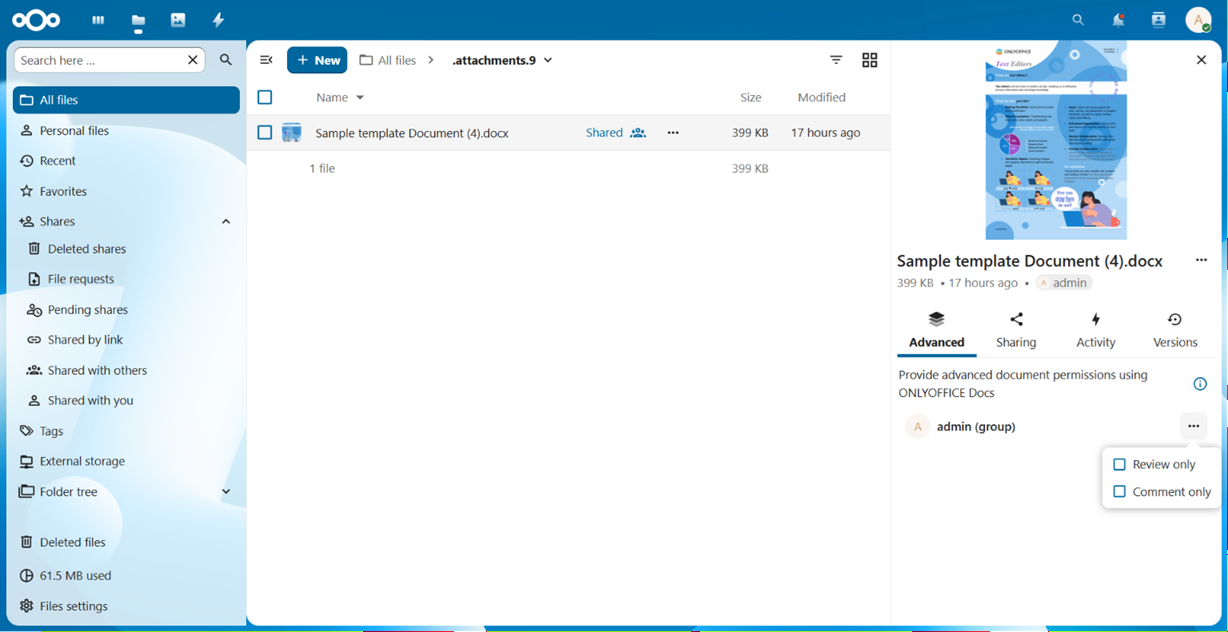The image size is (1228, 632).
Task: Open the Dashboard app icon
Action: (x=98, y=20)
